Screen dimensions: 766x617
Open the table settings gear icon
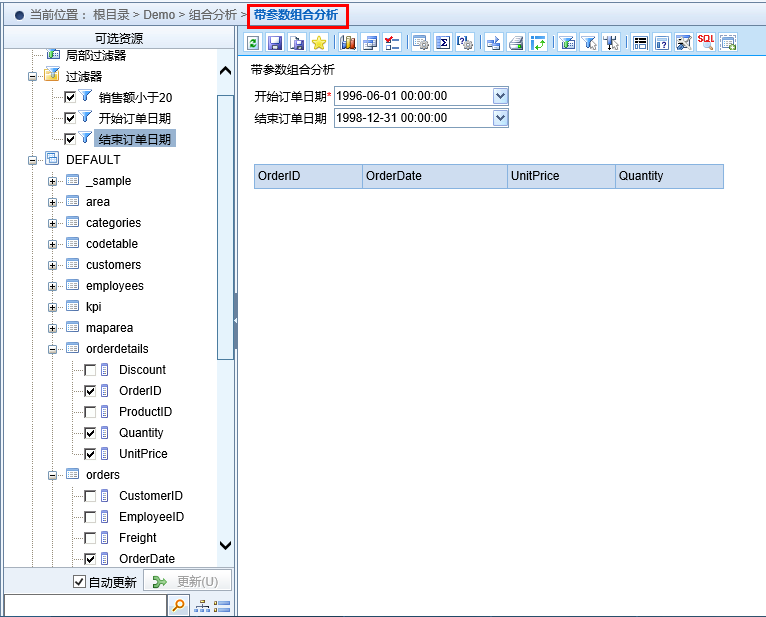click(x=421, y=43)
